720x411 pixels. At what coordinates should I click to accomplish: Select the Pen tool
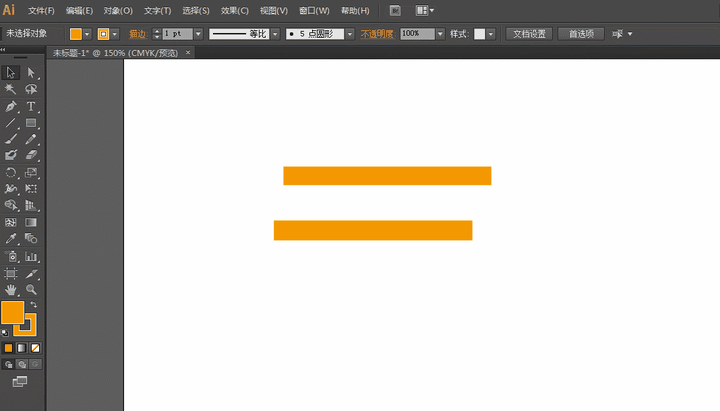click(11, 107)
